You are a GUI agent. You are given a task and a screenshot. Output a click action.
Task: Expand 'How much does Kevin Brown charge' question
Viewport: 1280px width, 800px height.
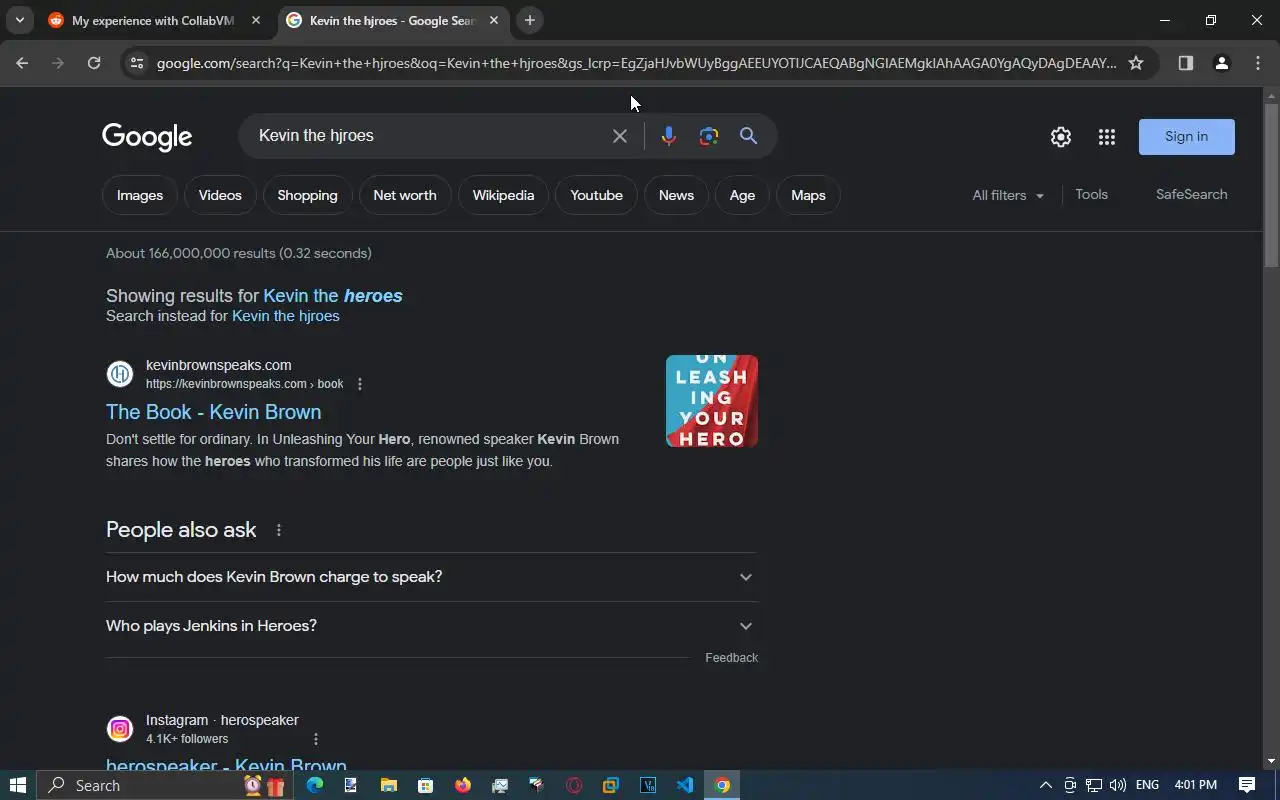point(431,577)
